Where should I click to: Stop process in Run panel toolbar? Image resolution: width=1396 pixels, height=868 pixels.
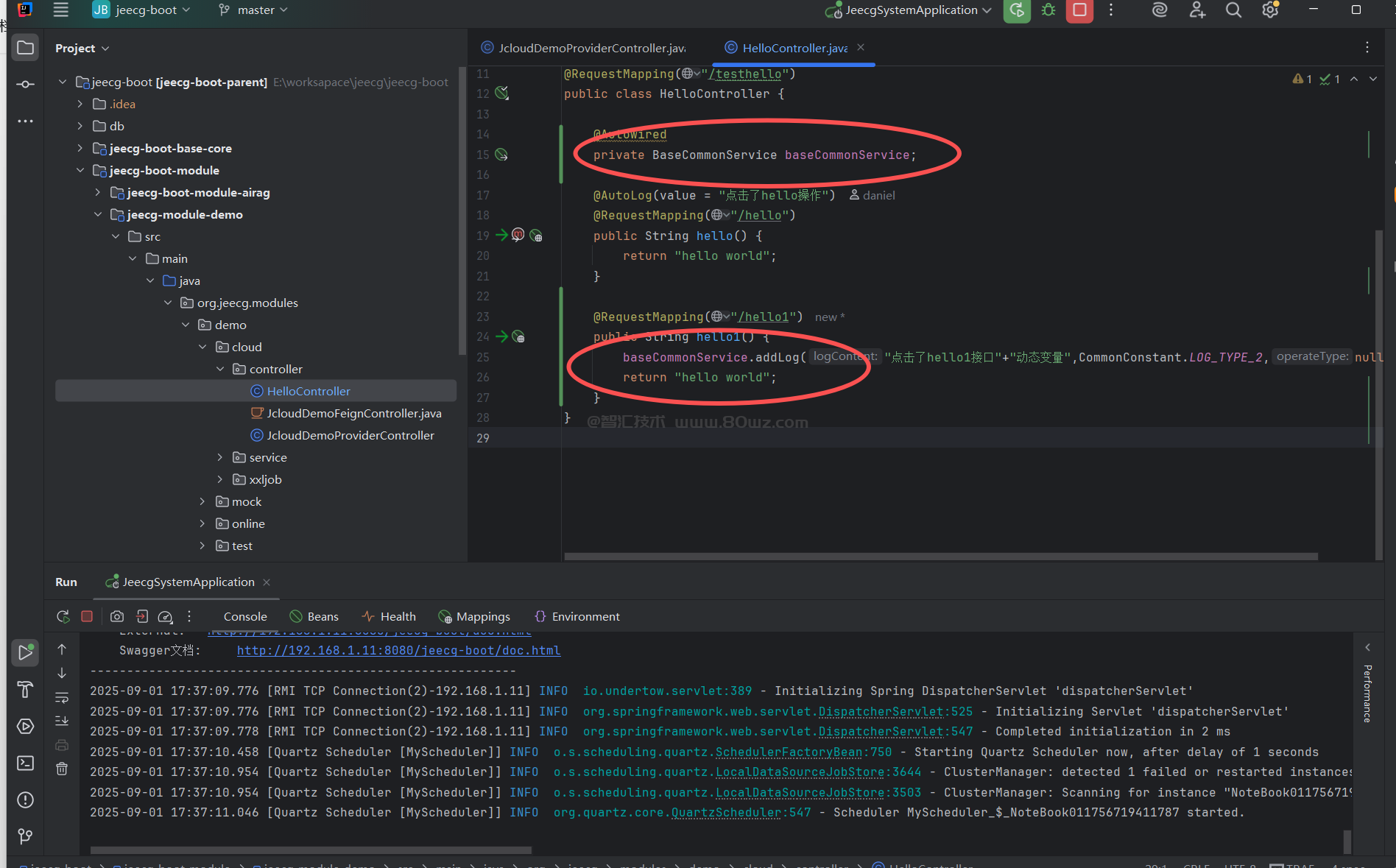coord(87,616)
